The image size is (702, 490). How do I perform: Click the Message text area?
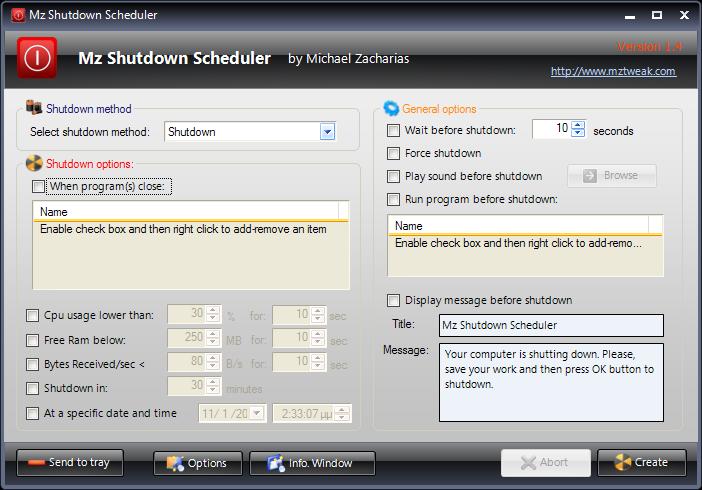551,383
